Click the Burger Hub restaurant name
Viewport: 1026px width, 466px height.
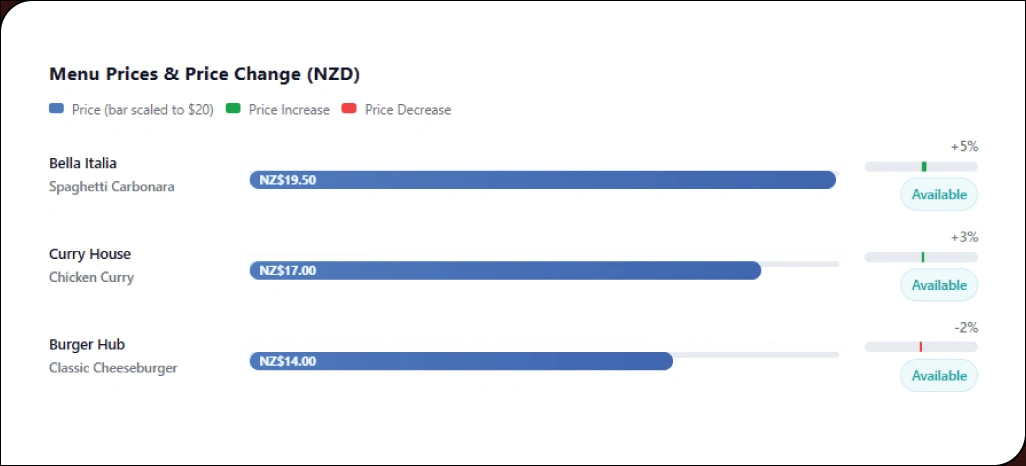[x=87, y=344]
